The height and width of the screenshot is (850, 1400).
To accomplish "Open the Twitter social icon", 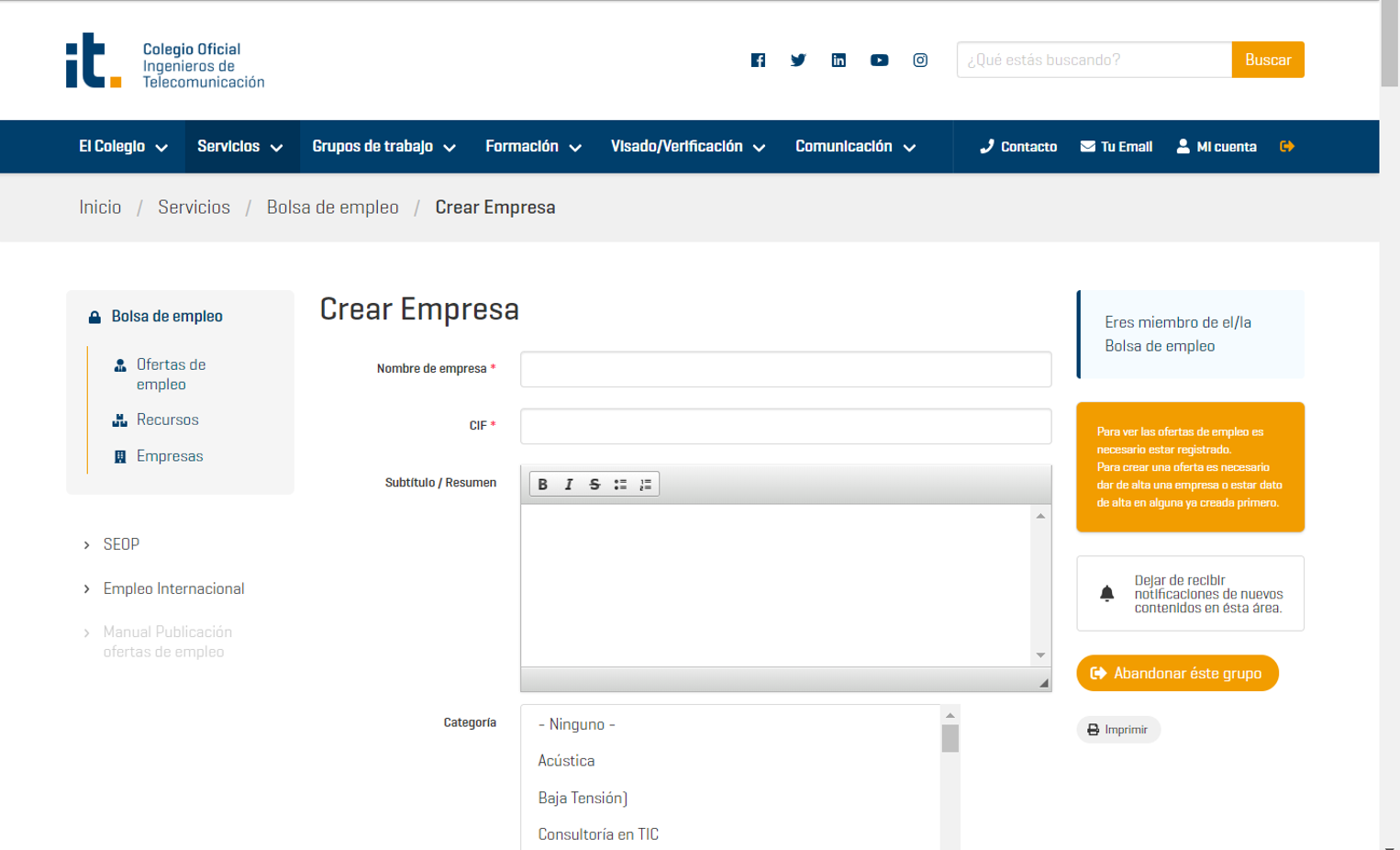I will (x=798, y=61).
